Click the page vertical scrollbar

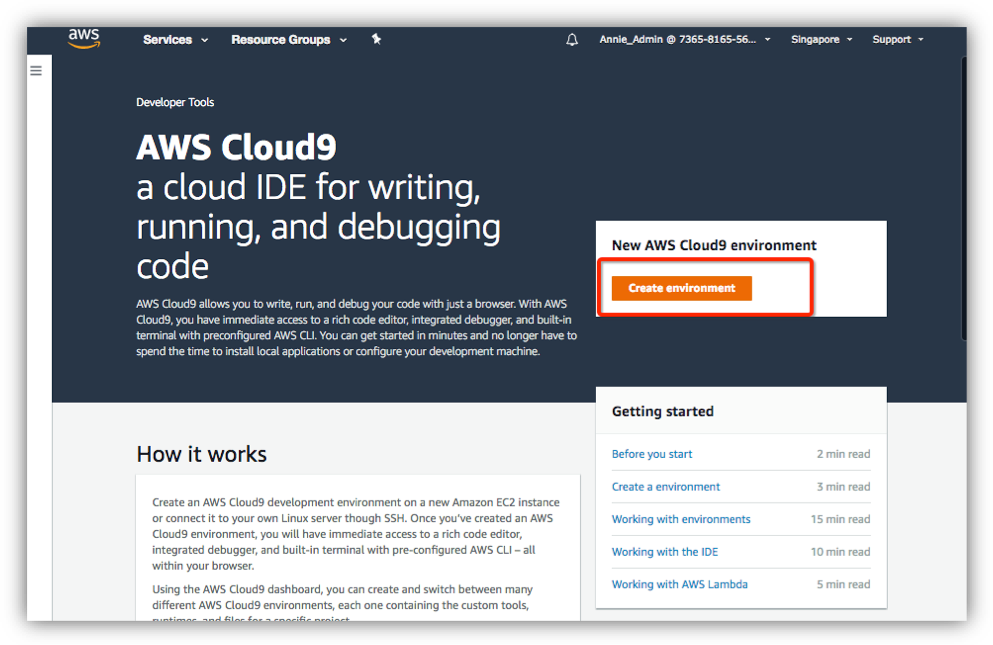(963, 198)
